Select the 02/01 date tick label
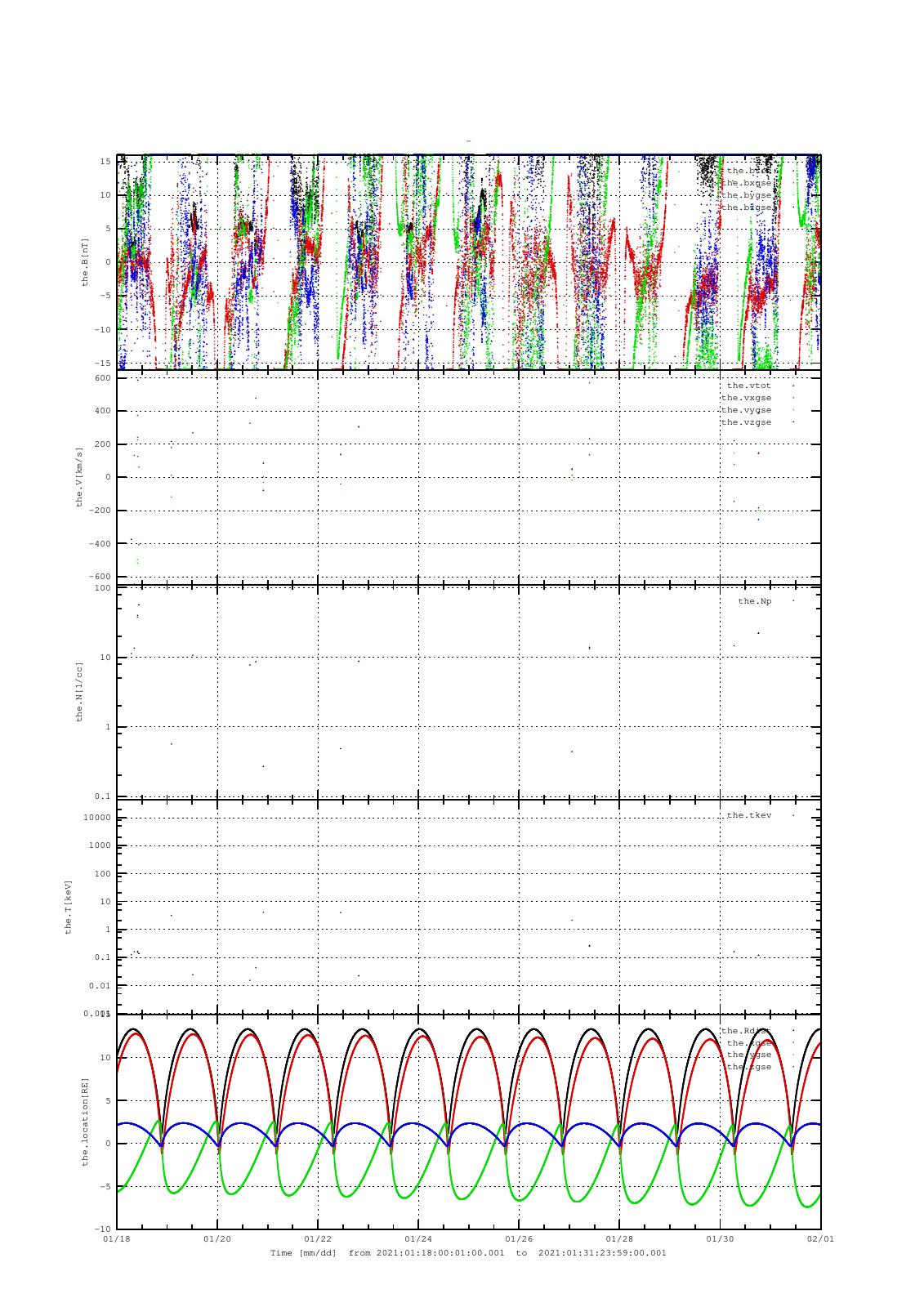 point(820,1238)
